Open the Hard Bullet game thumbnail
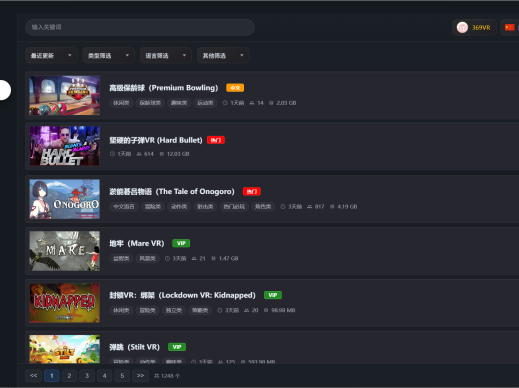Image resolution: width=519 pixels, height=388 pixels. pyautogui.click(x=64, y=146)
